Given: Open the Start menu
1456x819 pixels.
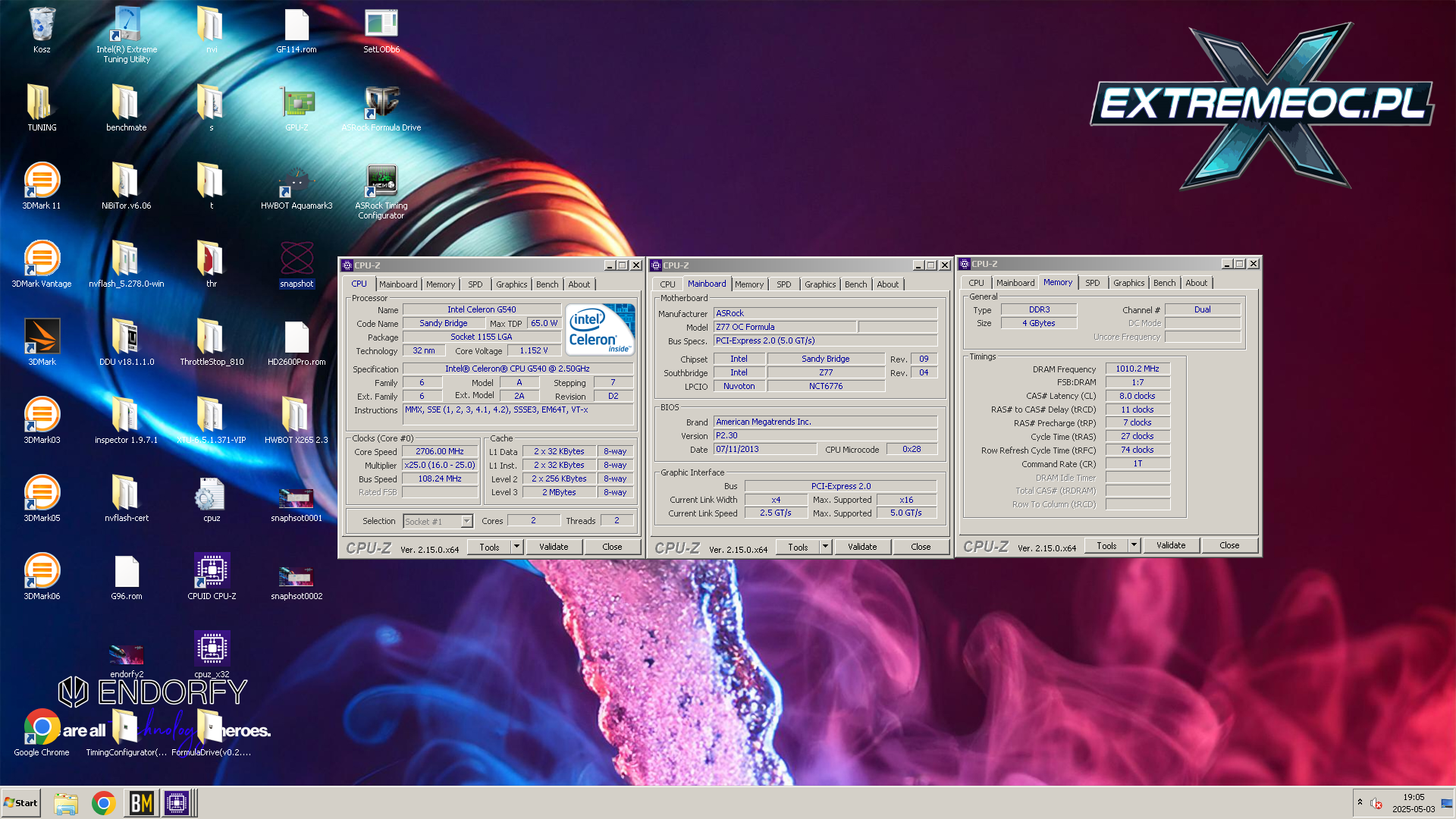Looking at the screenshot, I should (x=20, y=803).
